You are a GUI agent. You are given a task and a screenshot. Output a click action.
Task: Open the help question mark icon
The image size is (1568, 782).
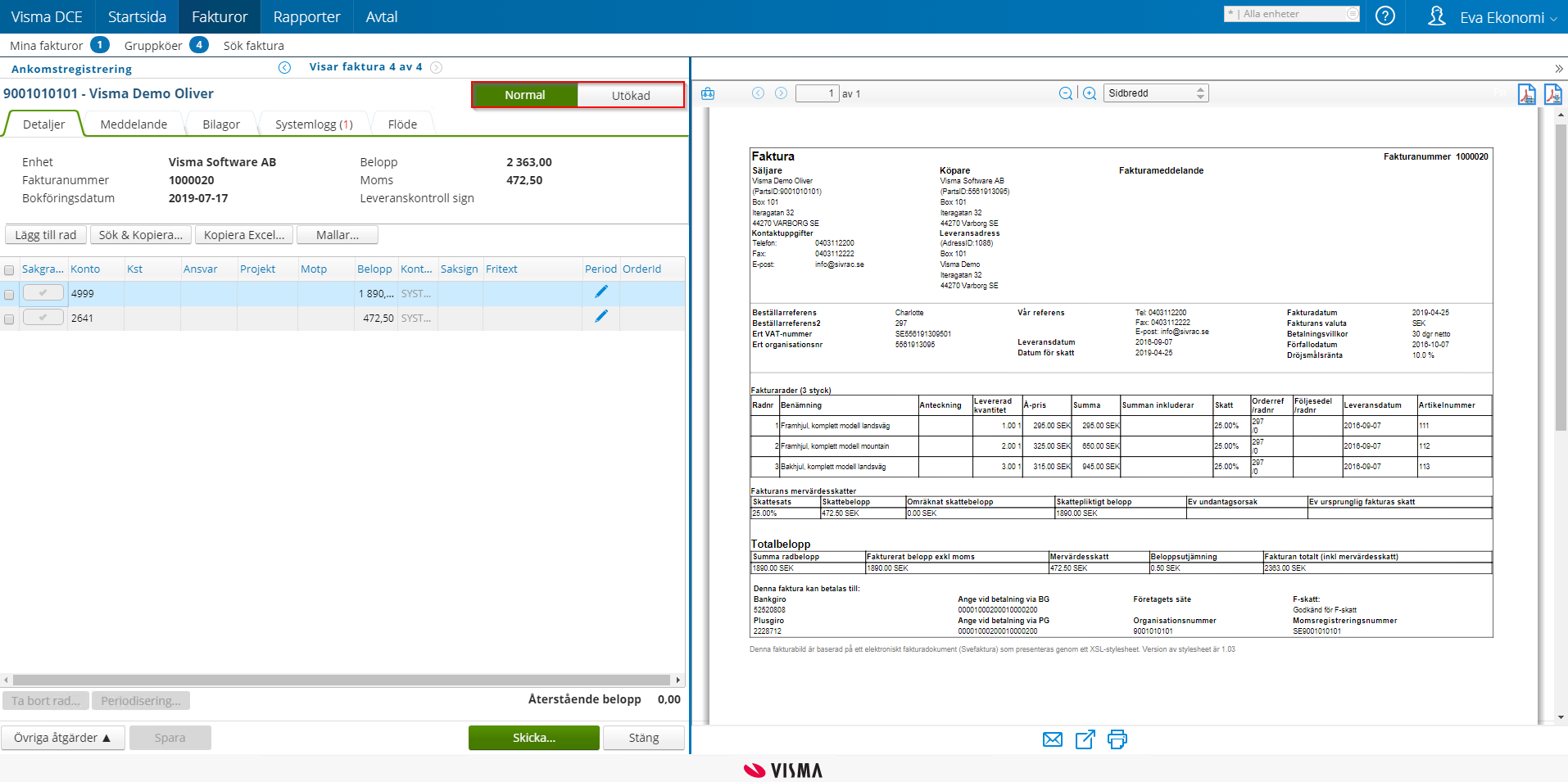(x=1385, y=16)
